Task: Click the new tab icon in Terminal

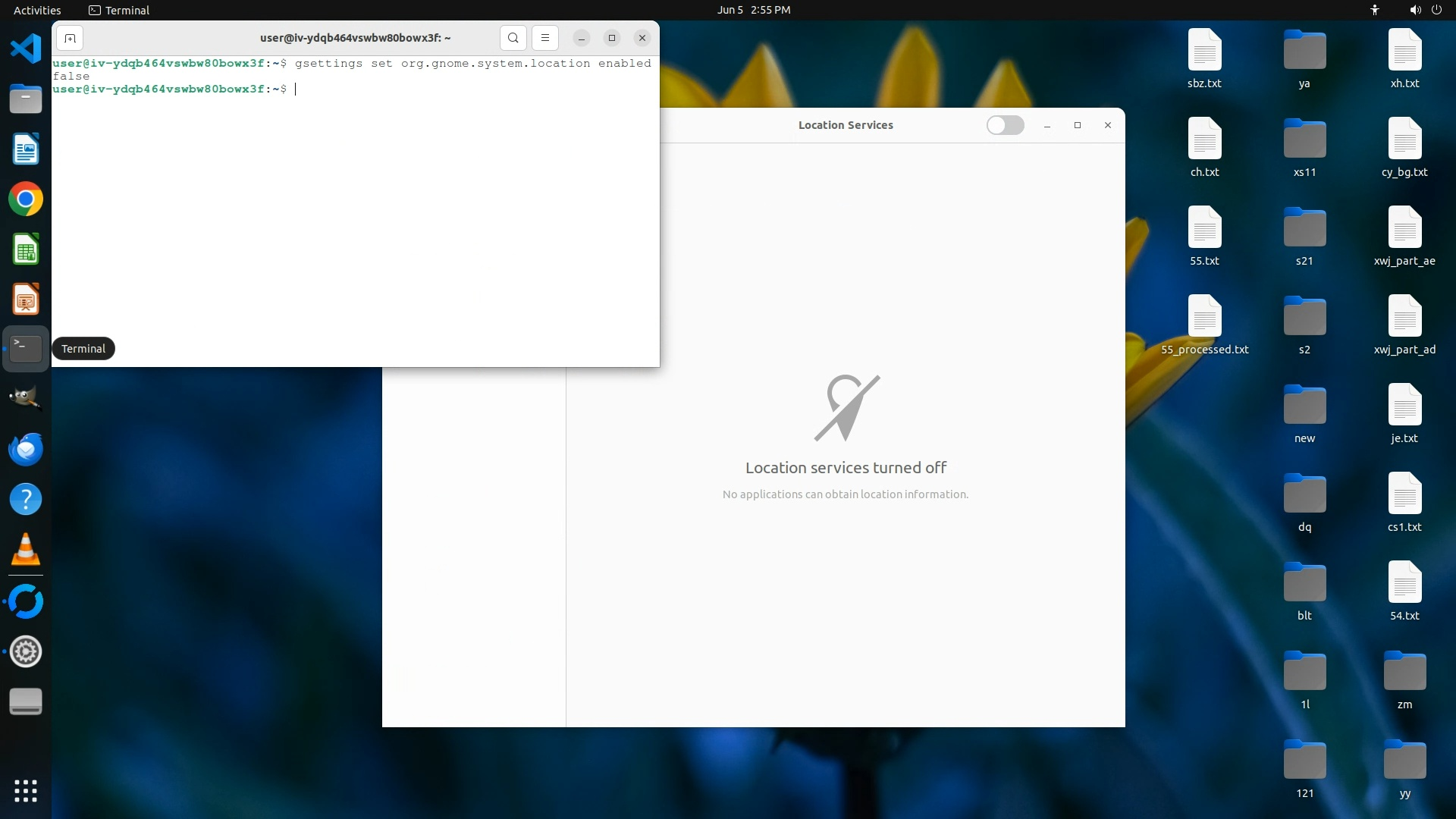Action: point(70,38)
